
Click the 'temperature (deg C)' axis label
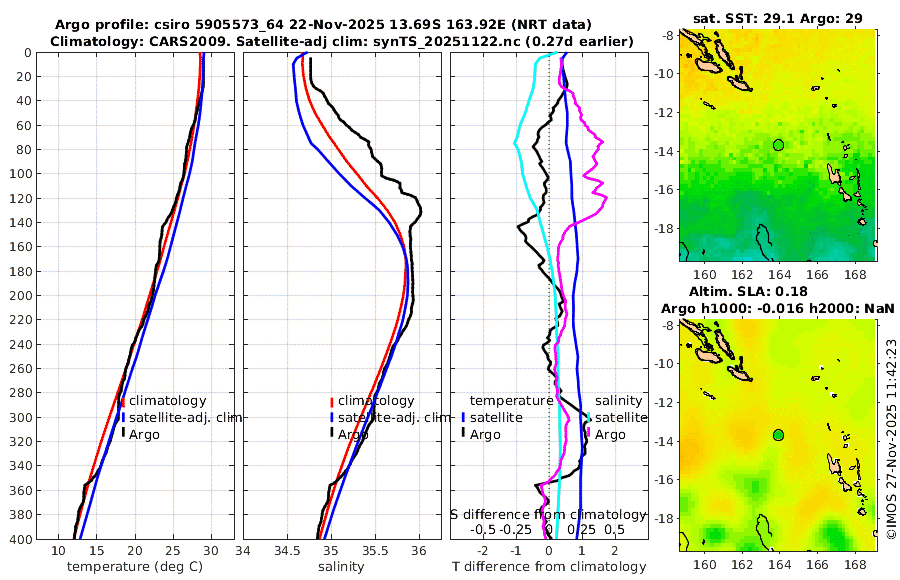tap(135, 567)
